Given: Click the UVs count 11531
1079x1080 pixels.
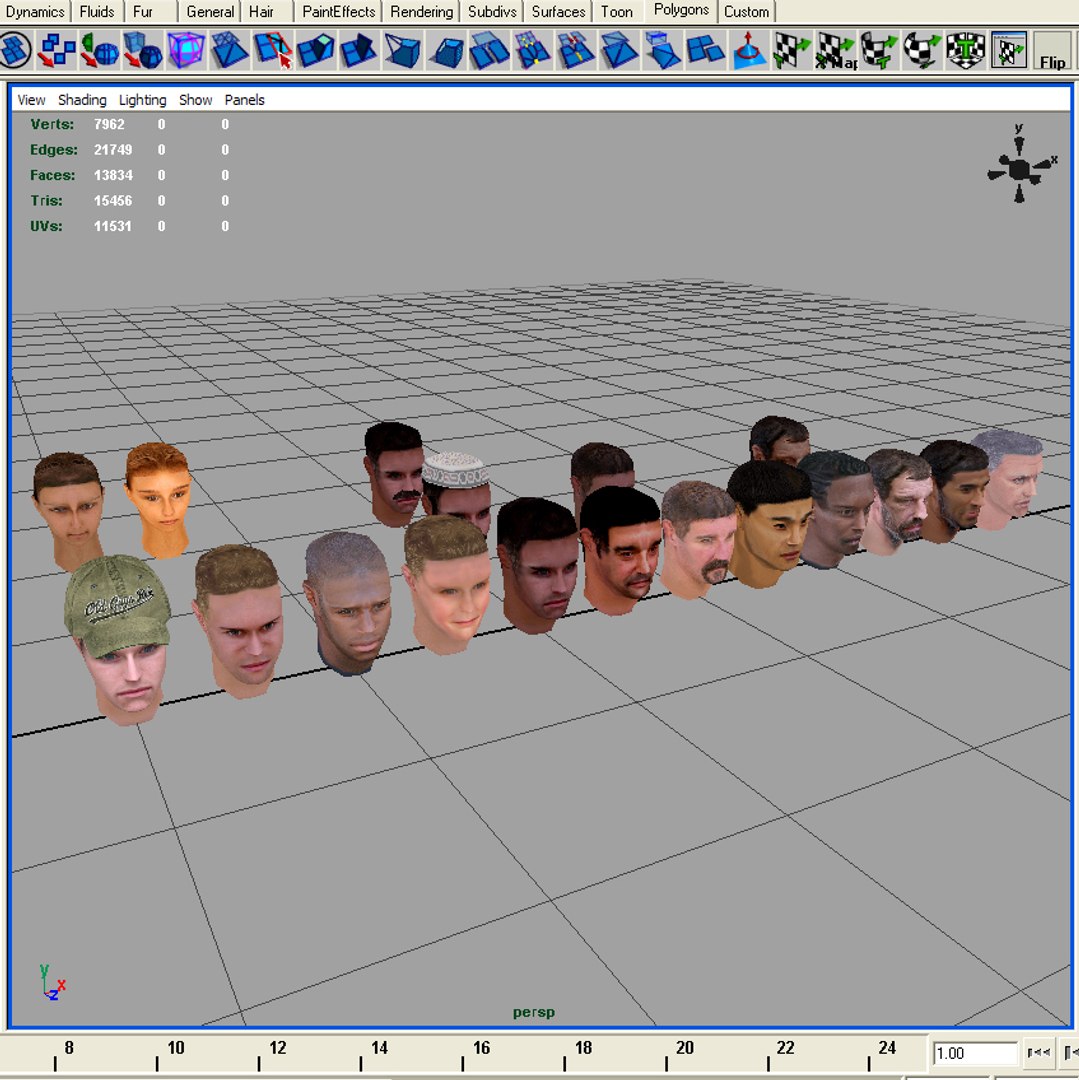Looking at the screenshot, I should tap(113, 227).
